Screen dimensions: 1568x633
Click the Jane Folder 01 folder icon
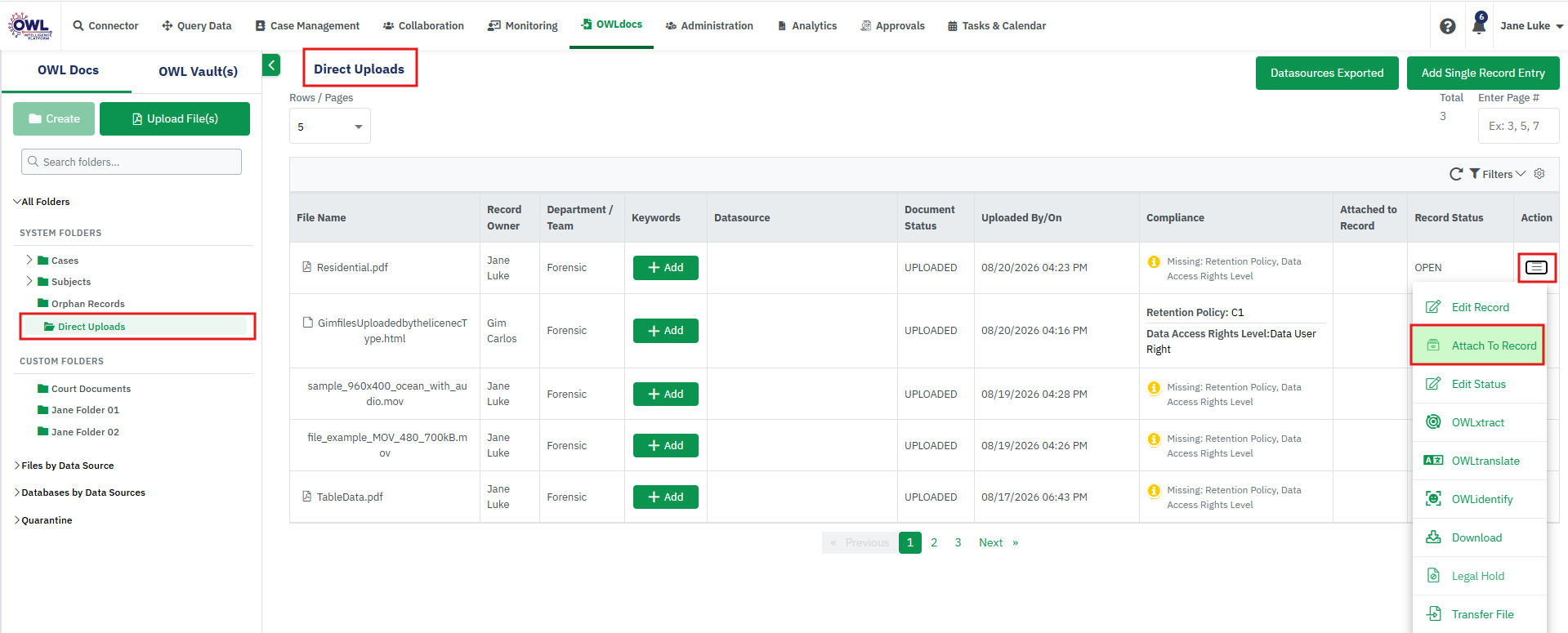point(43,409)
